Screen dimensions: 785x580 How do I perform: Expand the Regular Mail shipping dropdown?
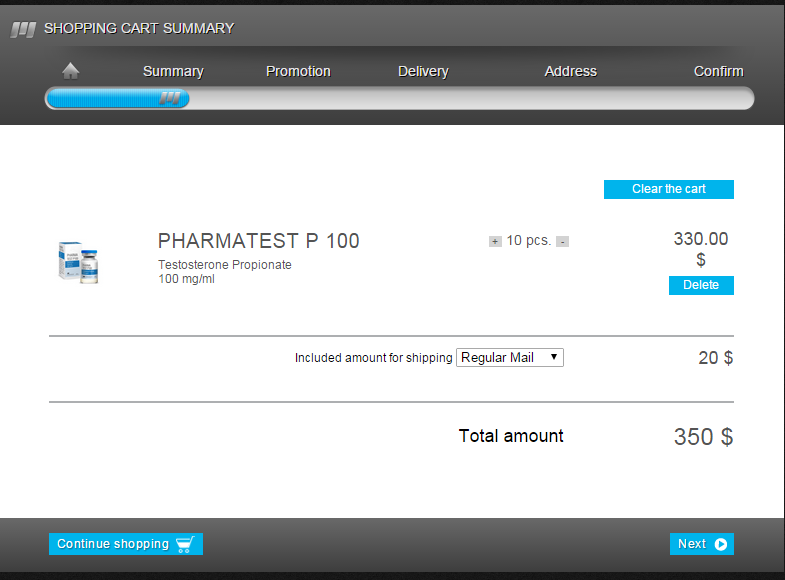(x=509, y=358)
